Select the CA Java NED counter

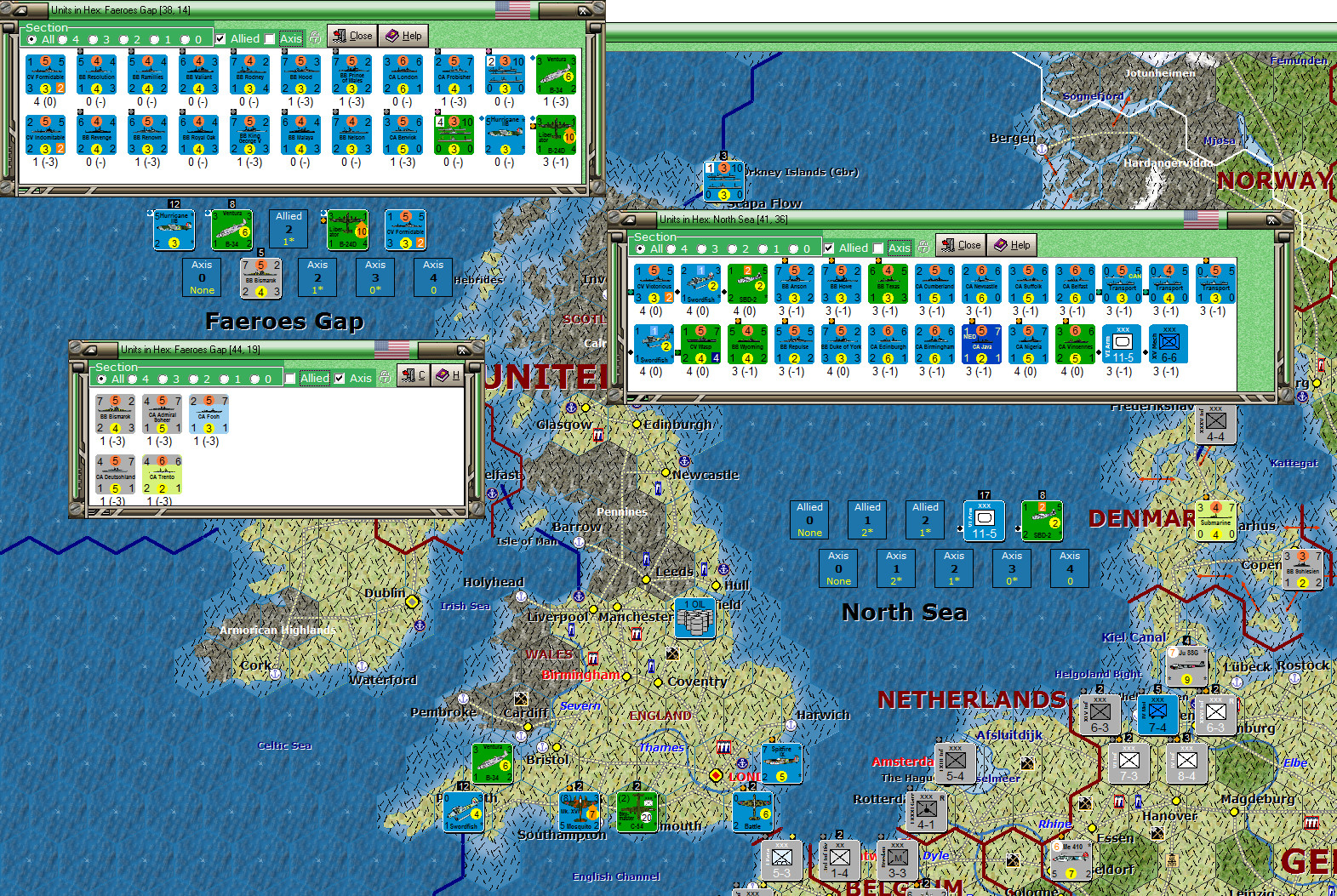coord(981,345)
